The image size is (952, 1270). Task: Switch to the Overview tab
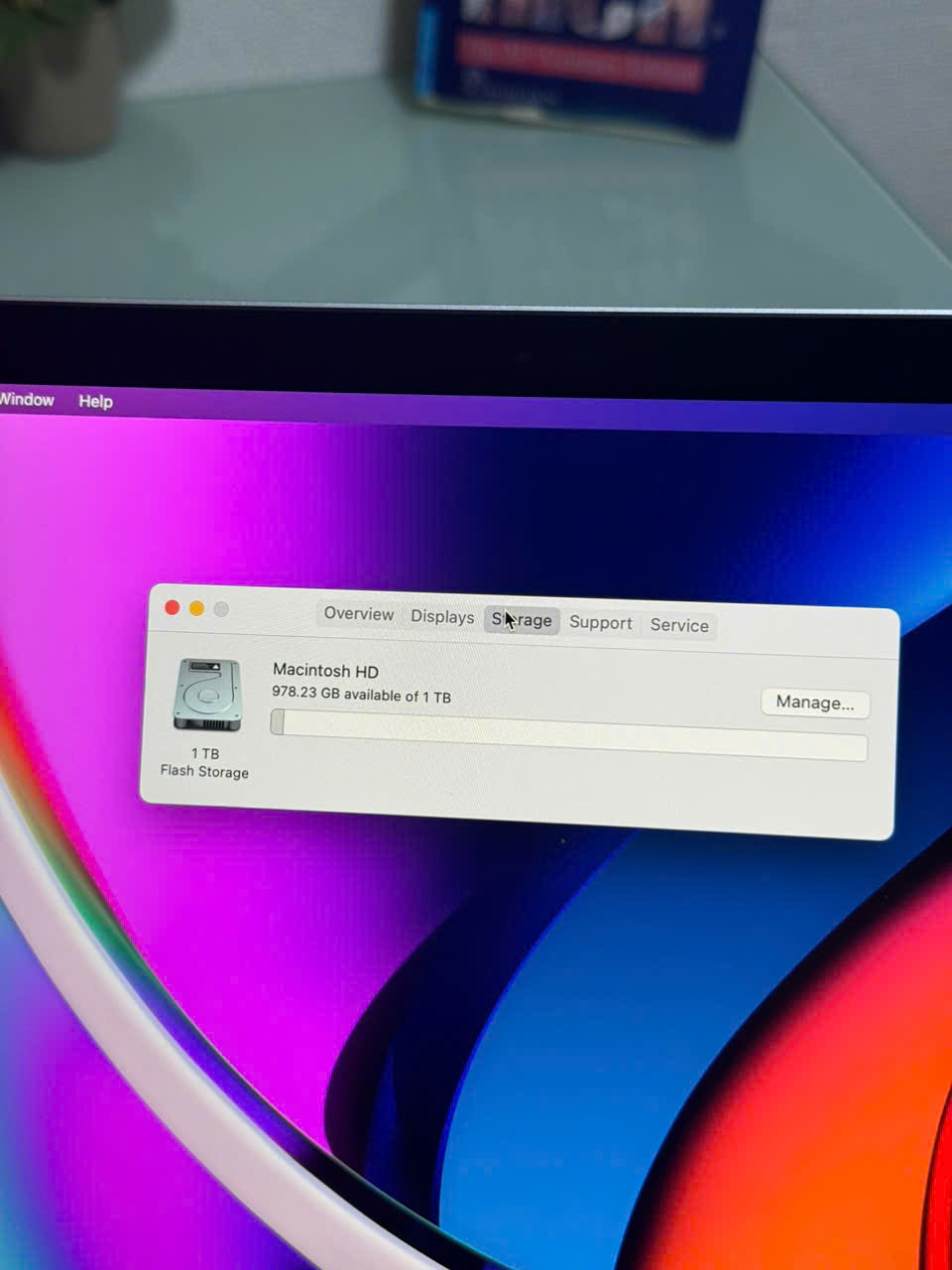[x=358, y=614]
